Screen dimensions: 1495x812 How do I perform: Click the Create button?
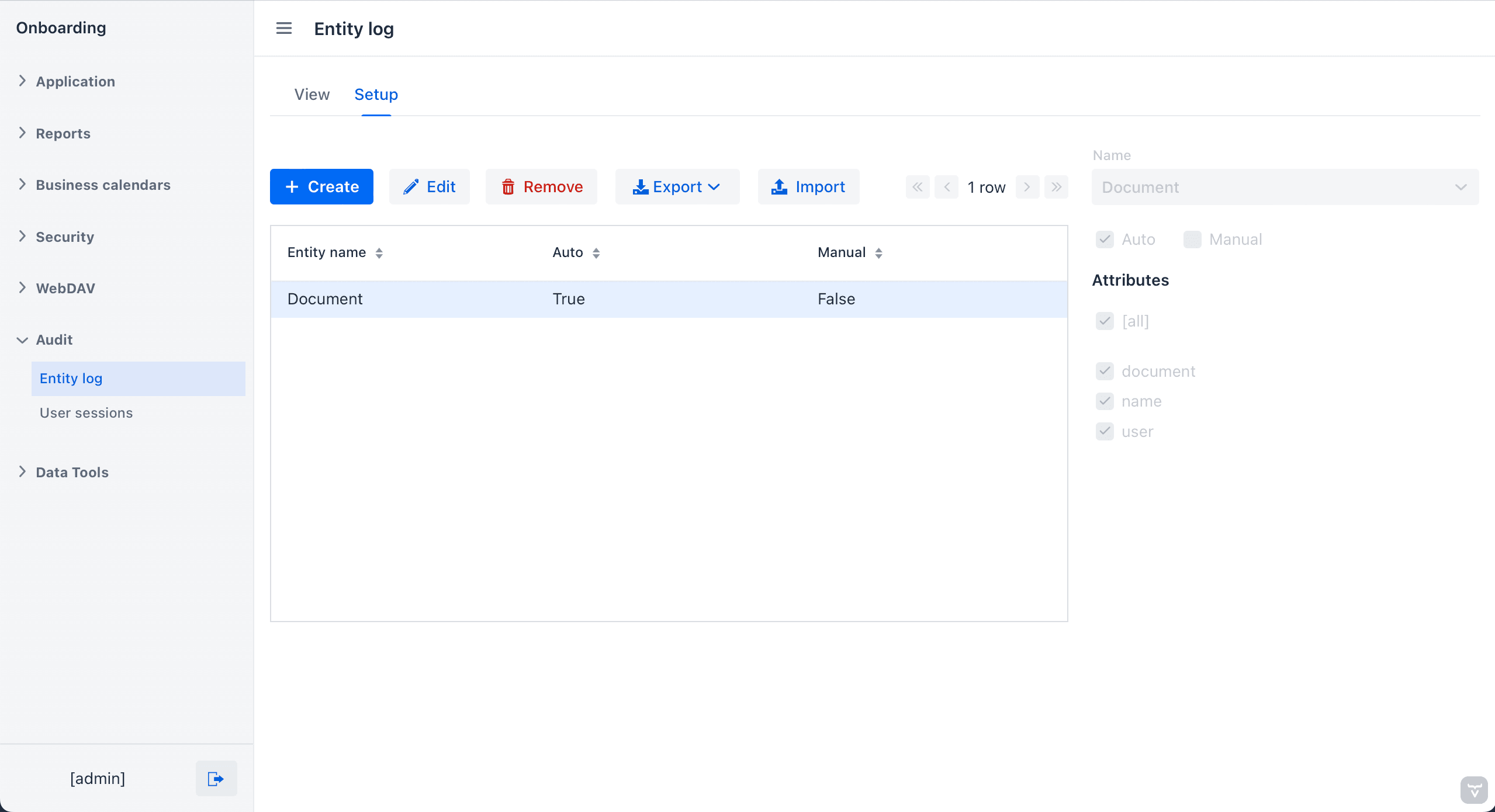(321, 187)
